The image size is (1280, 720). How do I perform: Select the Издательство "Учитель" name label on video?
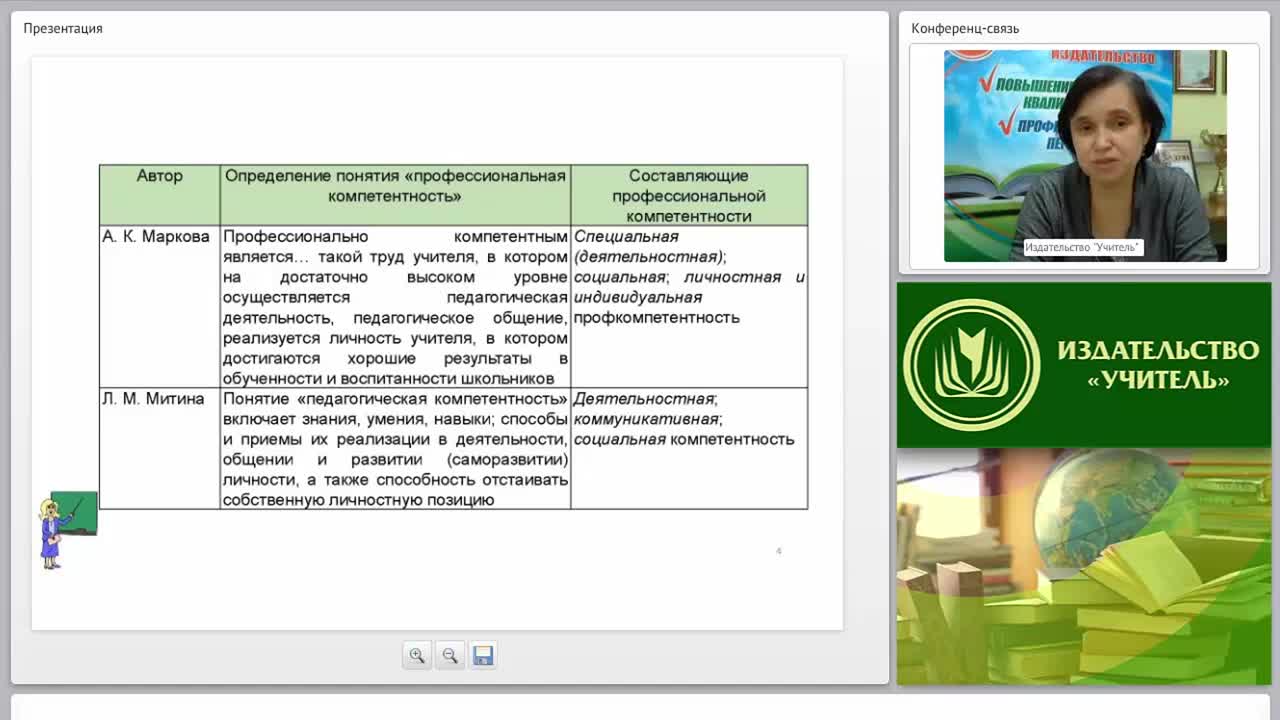[x=1082, y=247]
